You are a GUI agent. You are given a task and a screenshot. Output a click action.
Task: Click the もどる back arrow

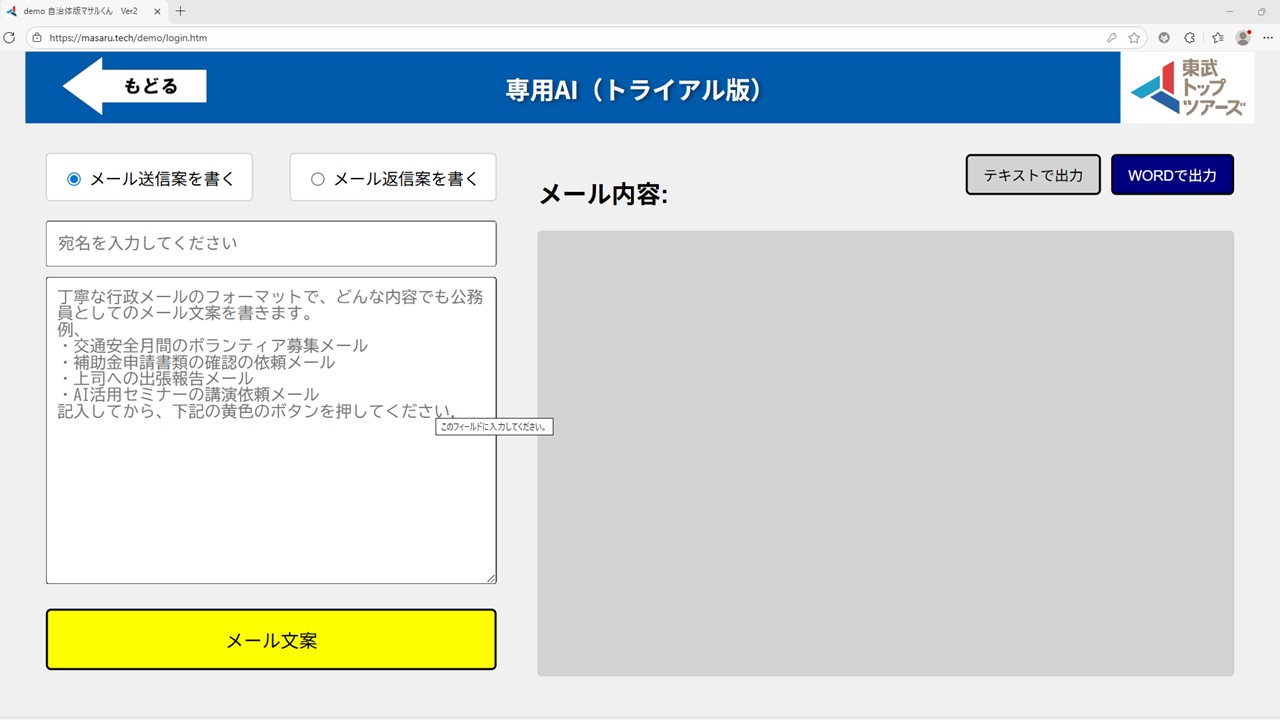coord(135,86)
